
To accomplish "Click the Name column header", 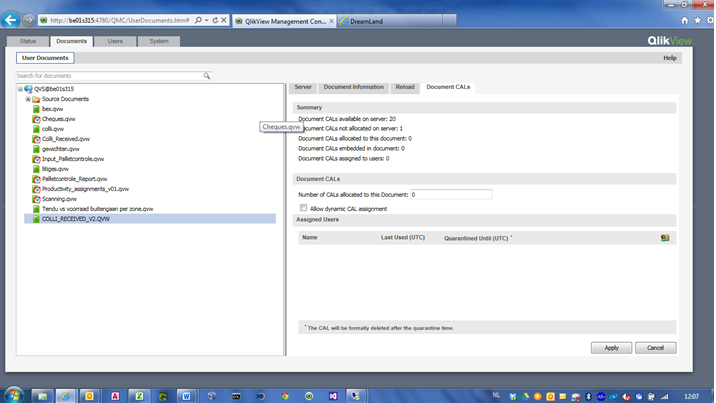I will pyautogui.click(x=310, y=237).
